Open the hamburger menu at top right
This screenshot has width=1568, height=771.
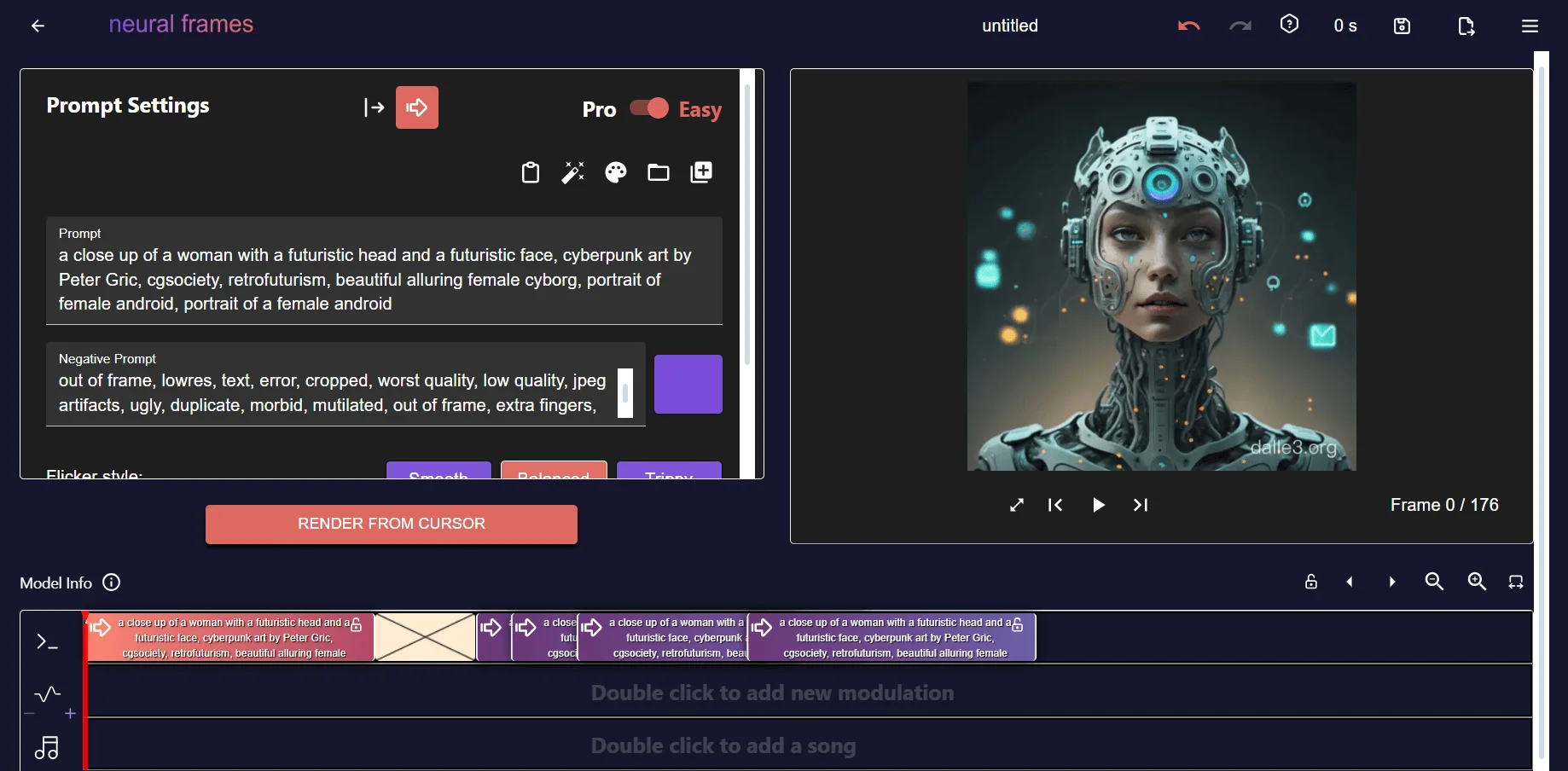tap(1530, 26)
